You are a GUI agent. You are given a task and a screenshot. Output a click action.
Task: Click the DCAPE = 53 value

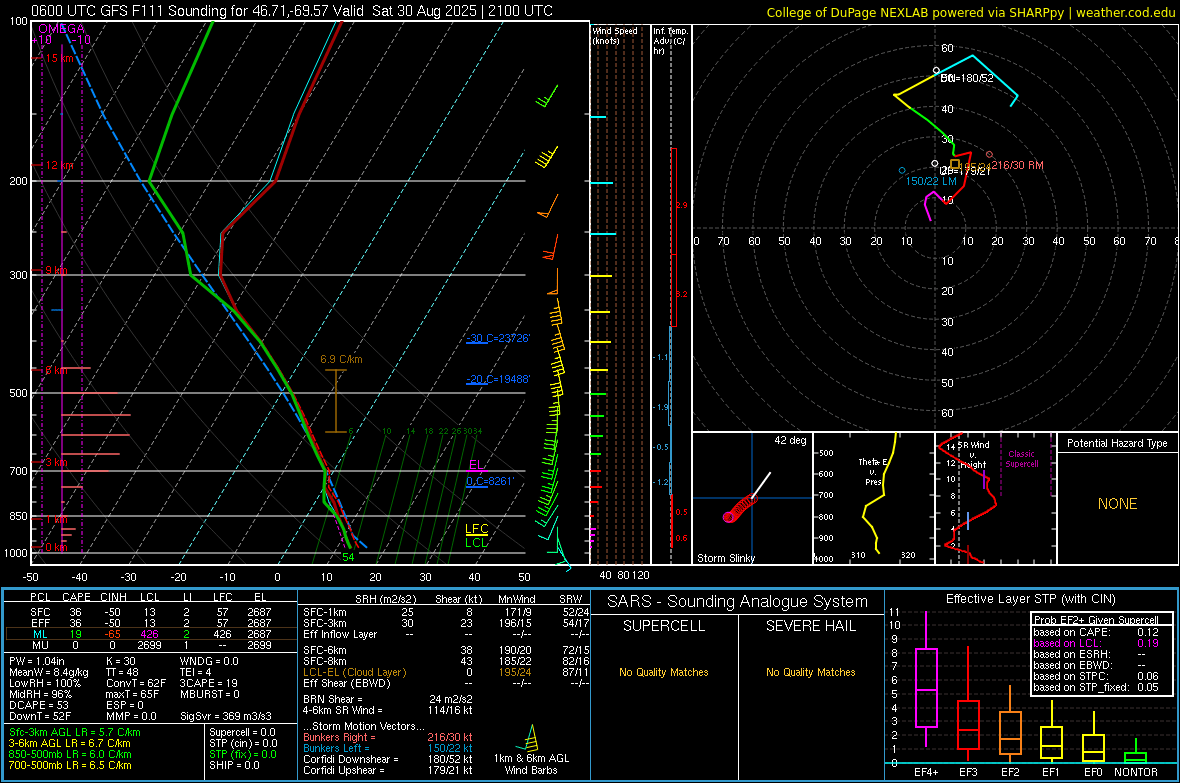pos(39,705)
